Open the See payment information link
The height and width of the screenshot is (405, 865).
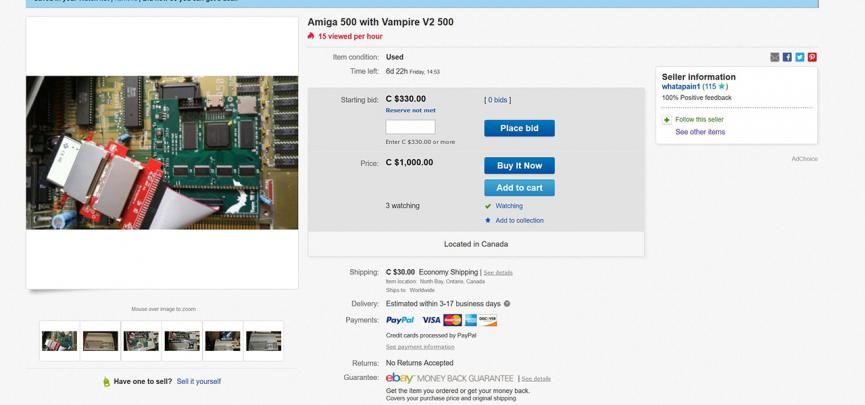coord(420,347)
